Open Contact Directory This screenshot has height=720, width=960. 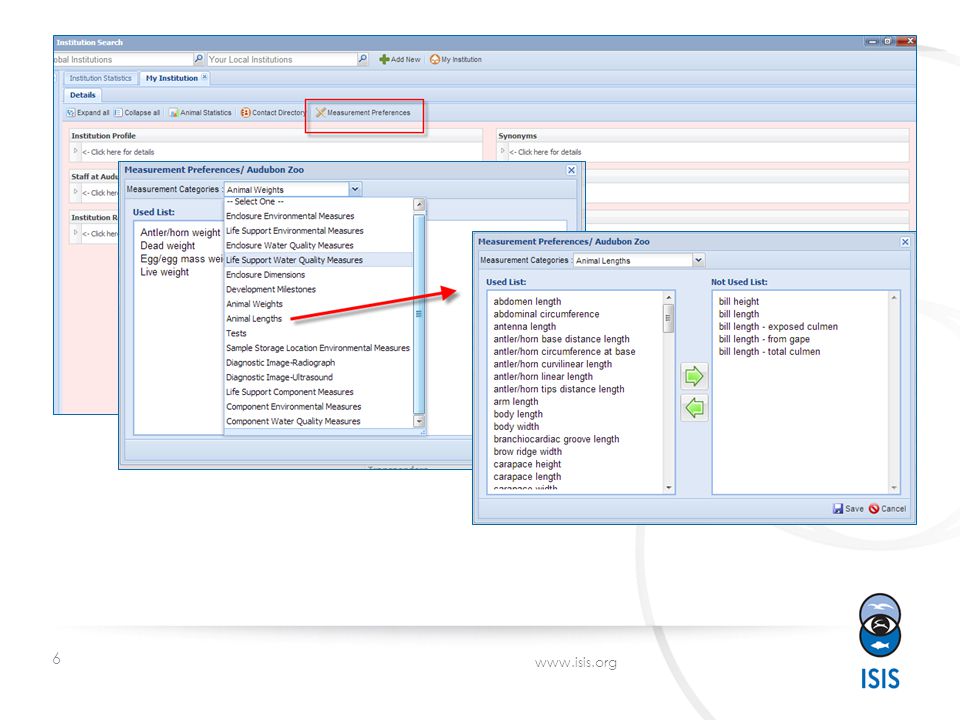tap(272, 113)
